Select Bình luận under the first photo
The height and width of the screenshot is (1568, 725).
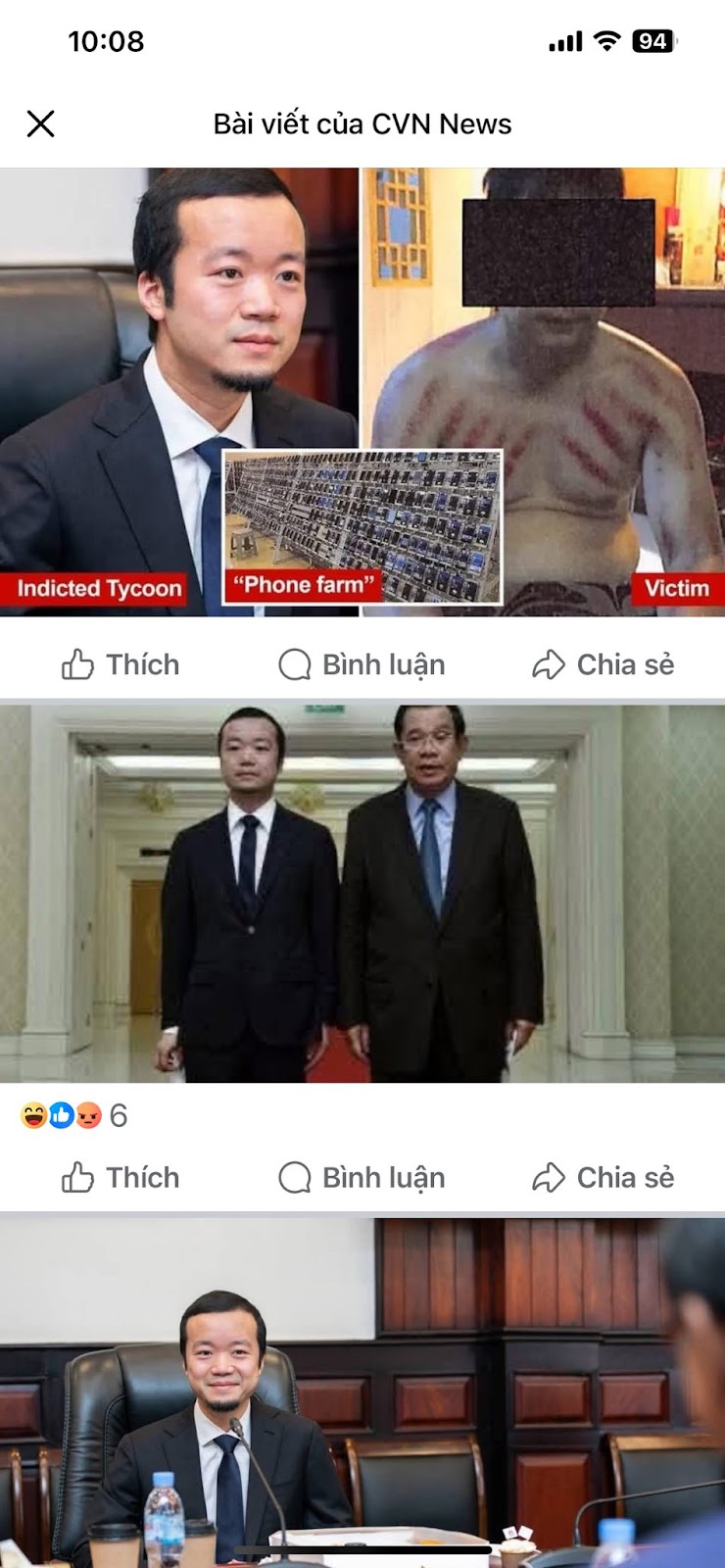point(362,664)
